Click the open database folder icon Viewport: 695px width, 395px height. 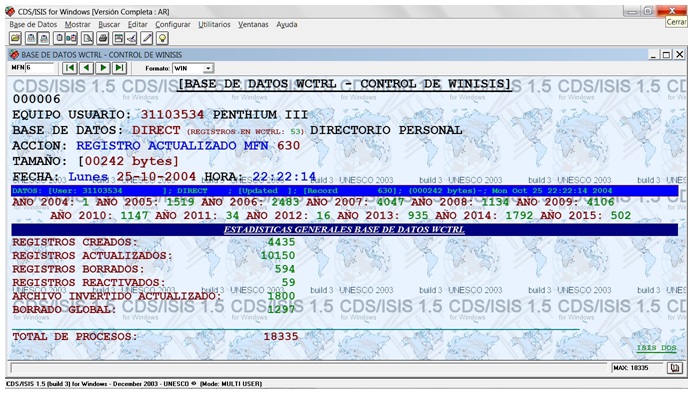pos(16,39)
